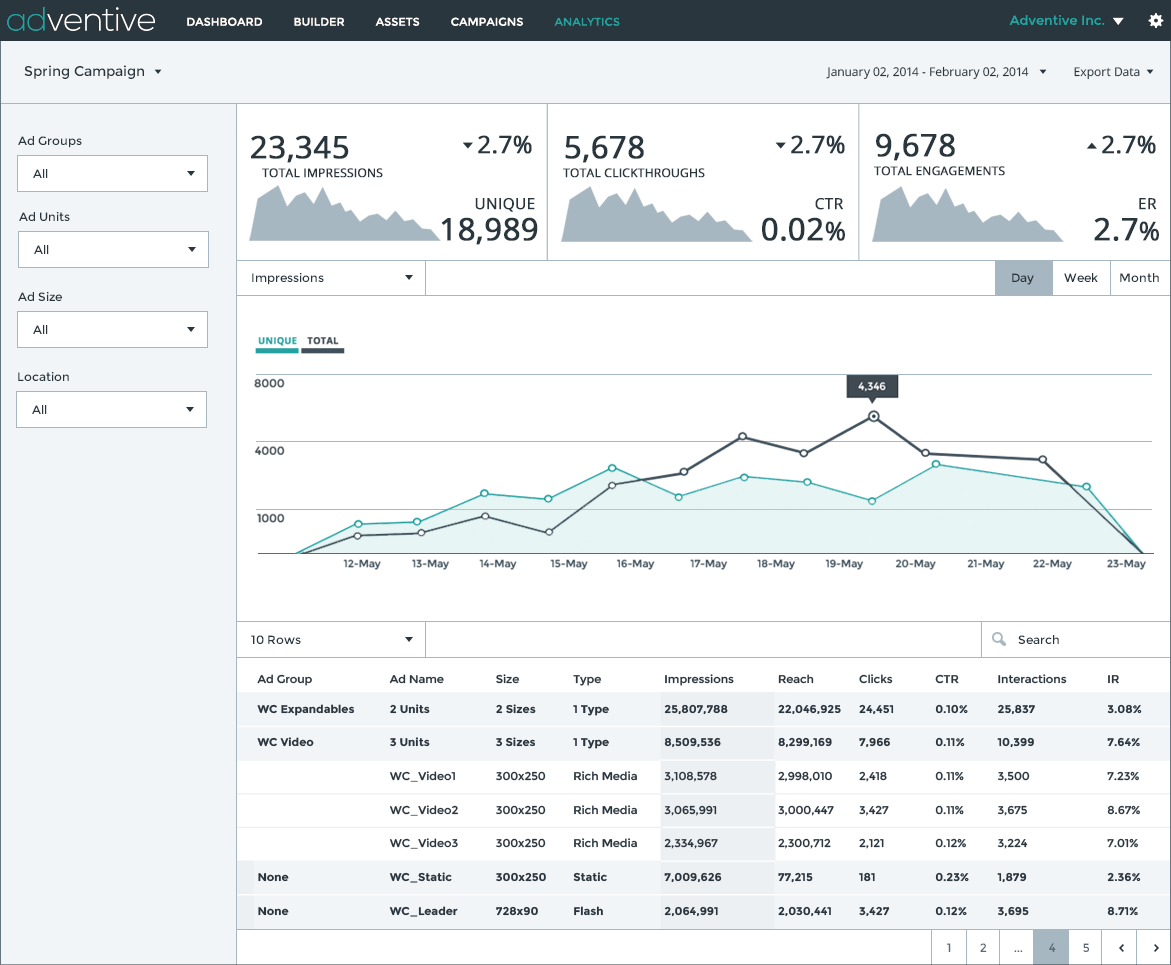The height and width of the screenshot is (965, 1171).
Task: Switch chart granularity to Week
Action: pyautogui.click(x=1081, y=278)
